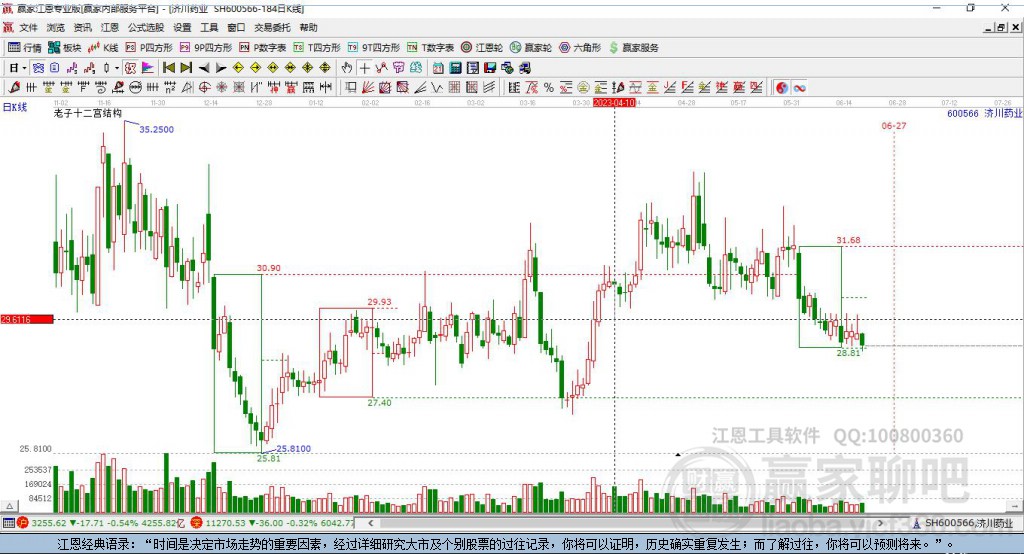
Task: Click the red-blue yin-yang icon
Action: [x=782, y=88]
